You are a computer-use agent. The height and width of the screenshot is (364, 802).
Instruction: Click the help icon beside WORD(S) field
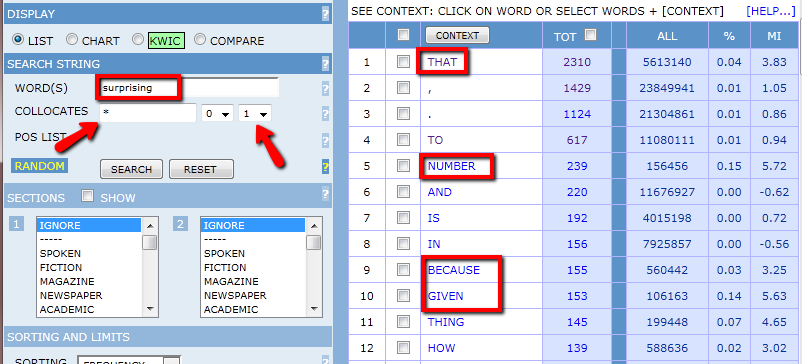326,88
